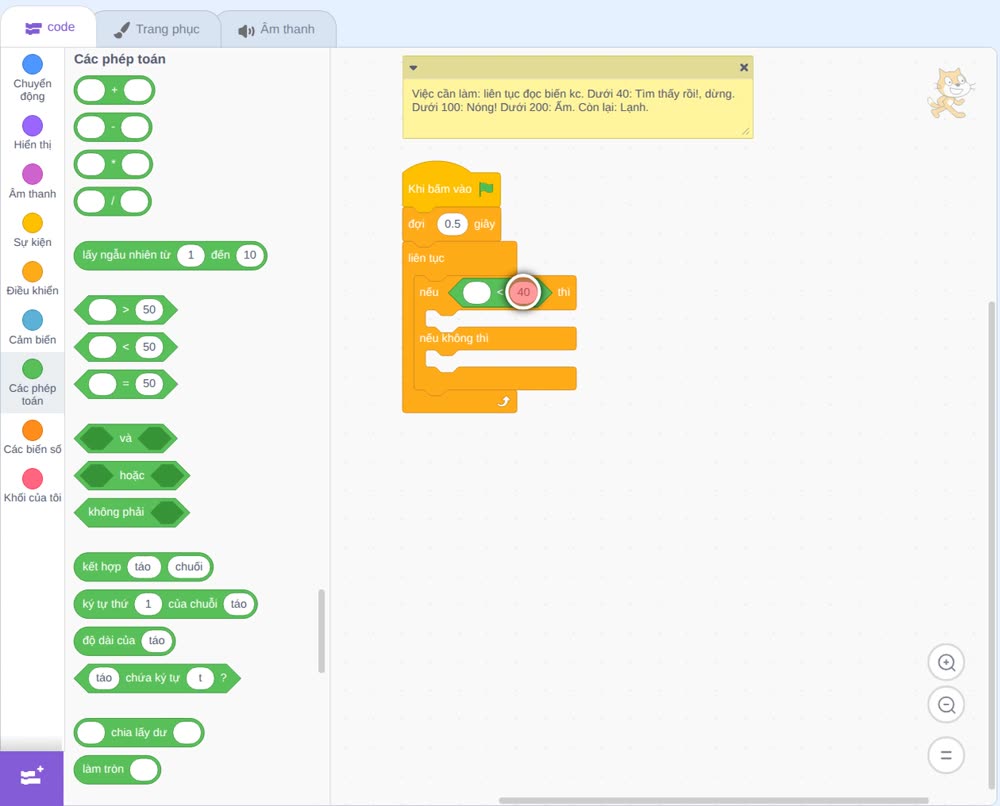Screen dimensions: 1000x806
Task: Click the block palette vertical scrollbar
Action: pos(321,631)
